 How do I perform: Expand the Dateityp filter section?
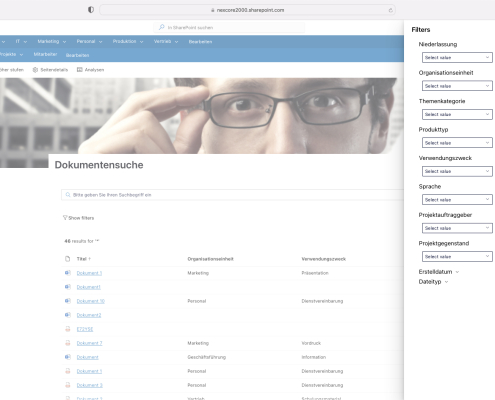pos(433,282)
